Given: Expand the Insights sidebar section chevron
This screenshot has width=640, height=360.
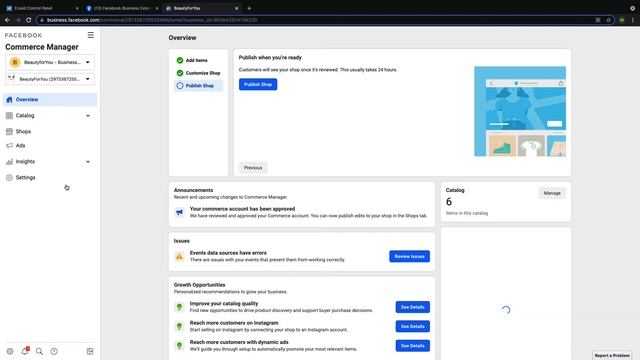Looking at the screenshot, I should click(x=88, y=162).
